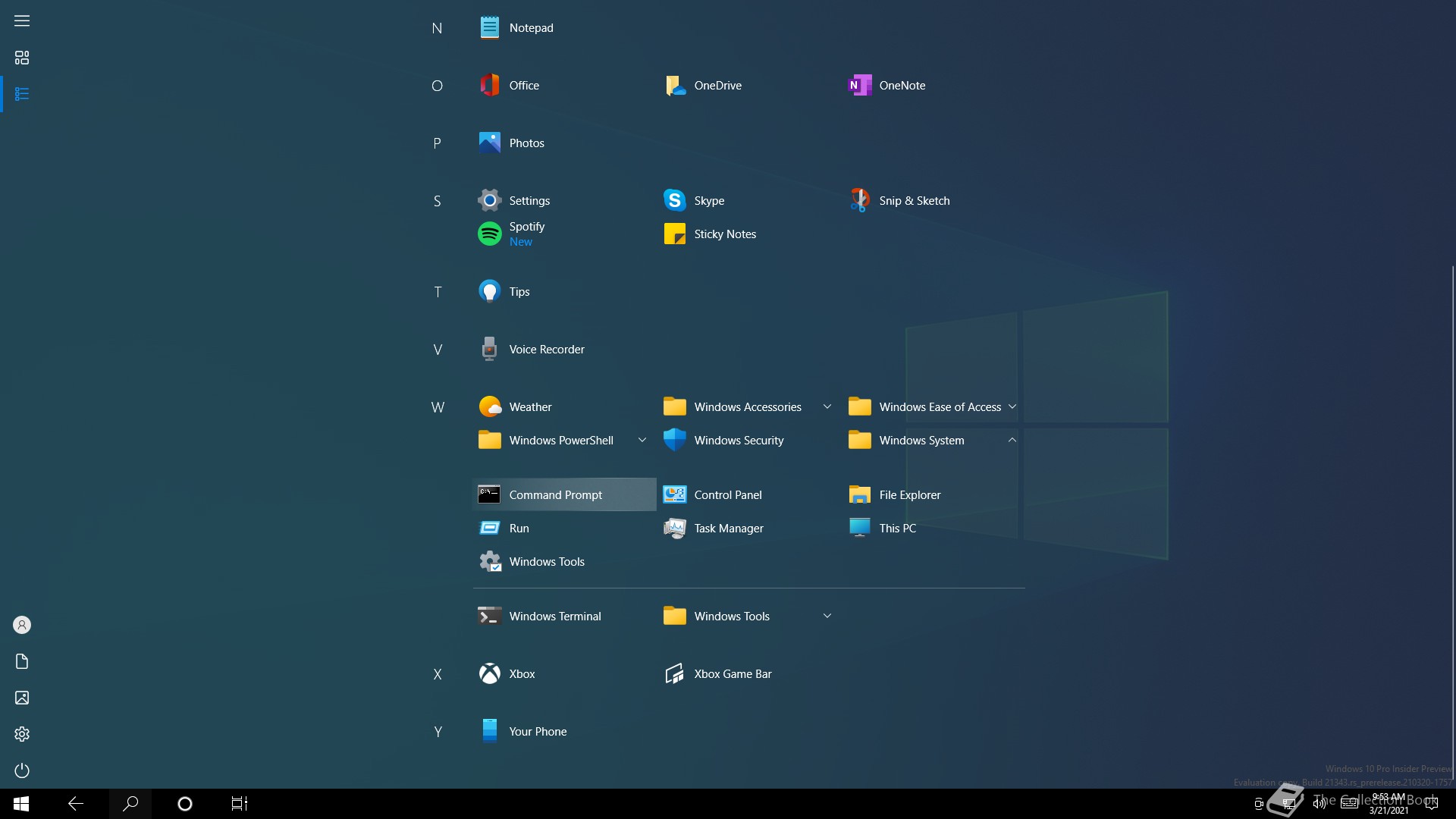Launch the Your Phone app

(564, 732)
